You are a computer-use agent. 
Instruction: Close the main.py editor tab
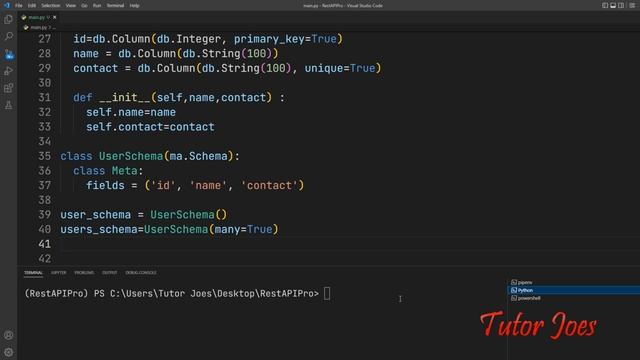point(54,17)
